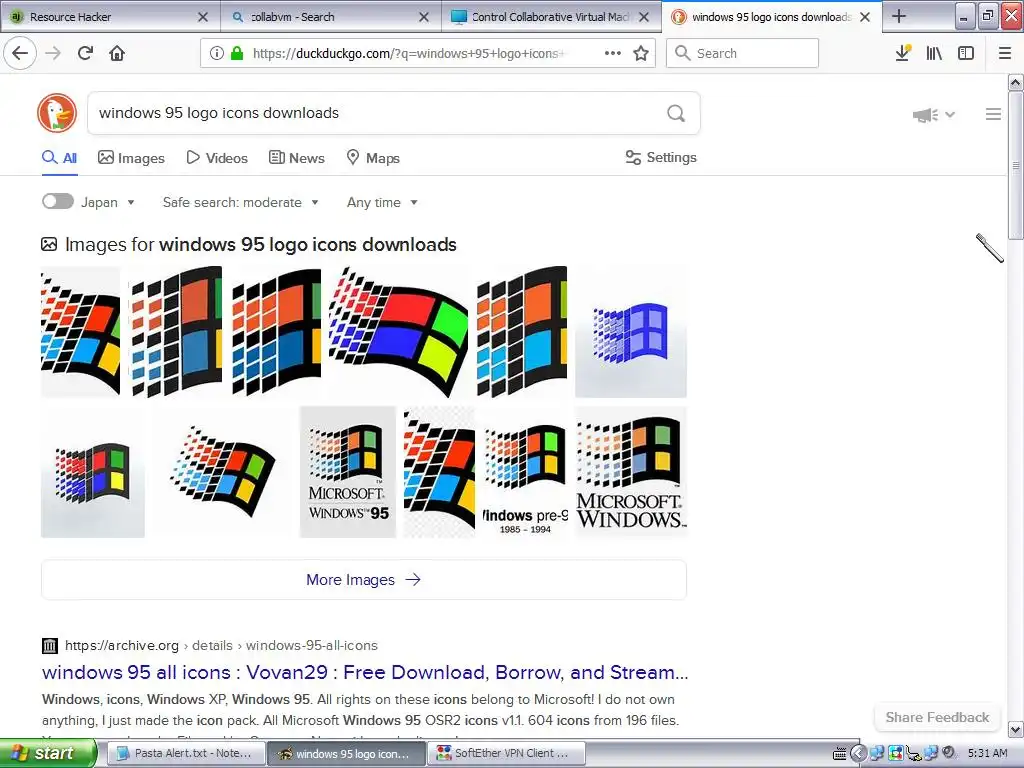Click the Share Feedback button
1024x768 pixels.
click(x=937, y=717)
